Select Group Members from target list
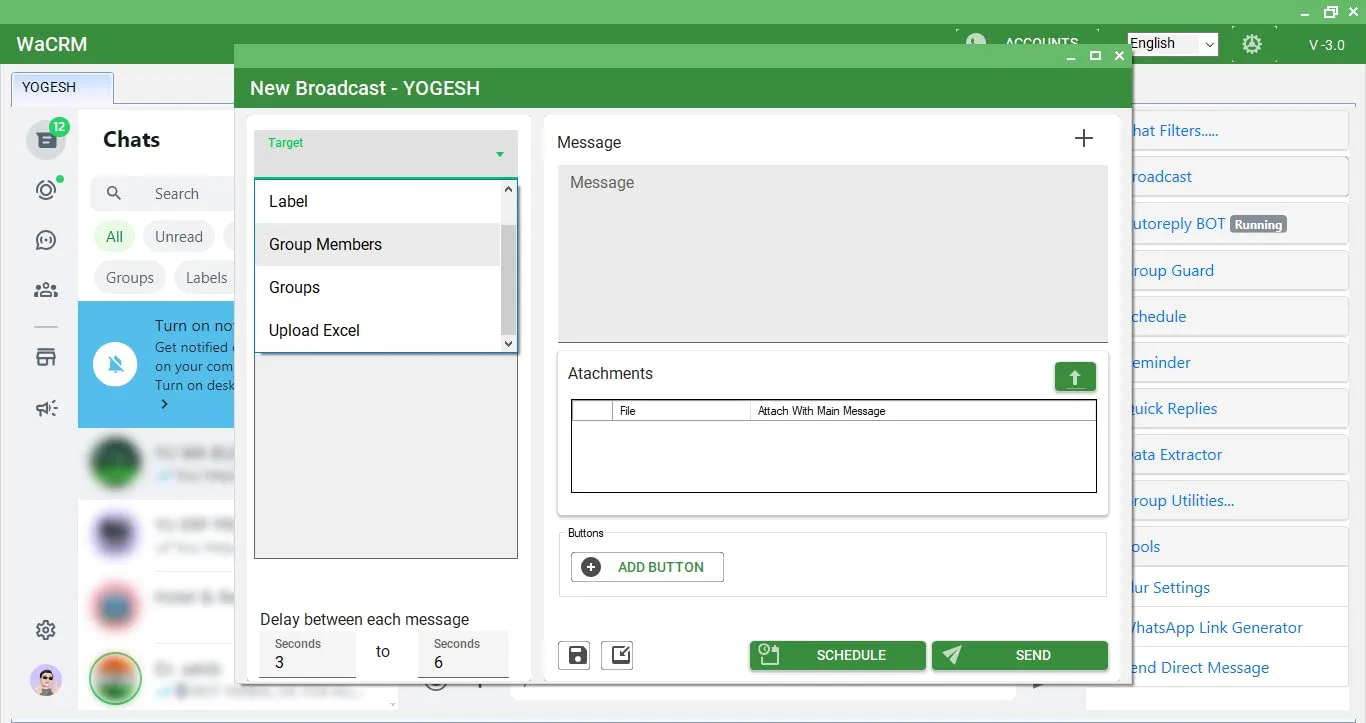The image size is (1366, 723). [x=325, y=245]
